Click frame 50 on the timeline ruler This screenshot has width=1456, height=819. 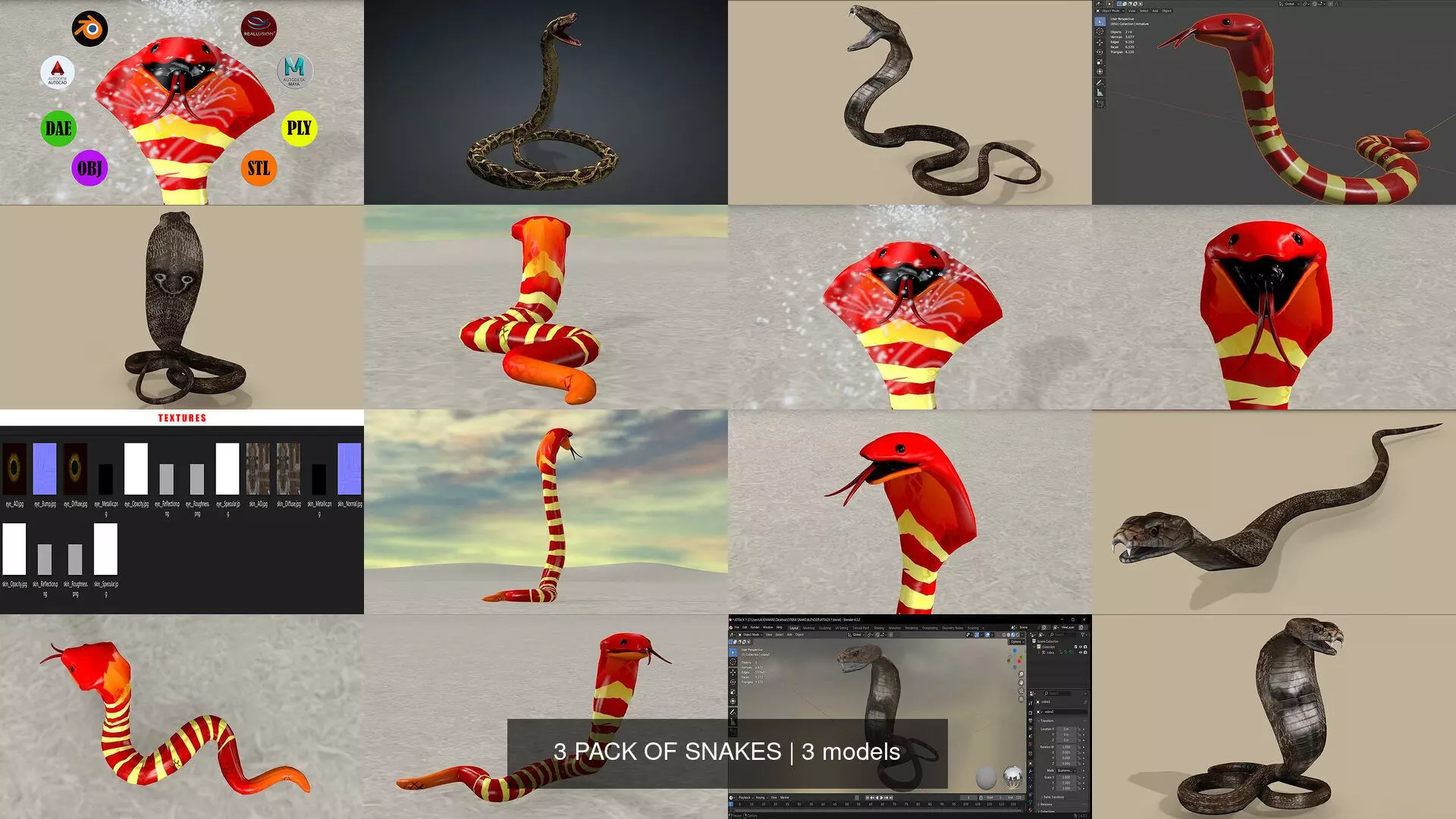847,804
